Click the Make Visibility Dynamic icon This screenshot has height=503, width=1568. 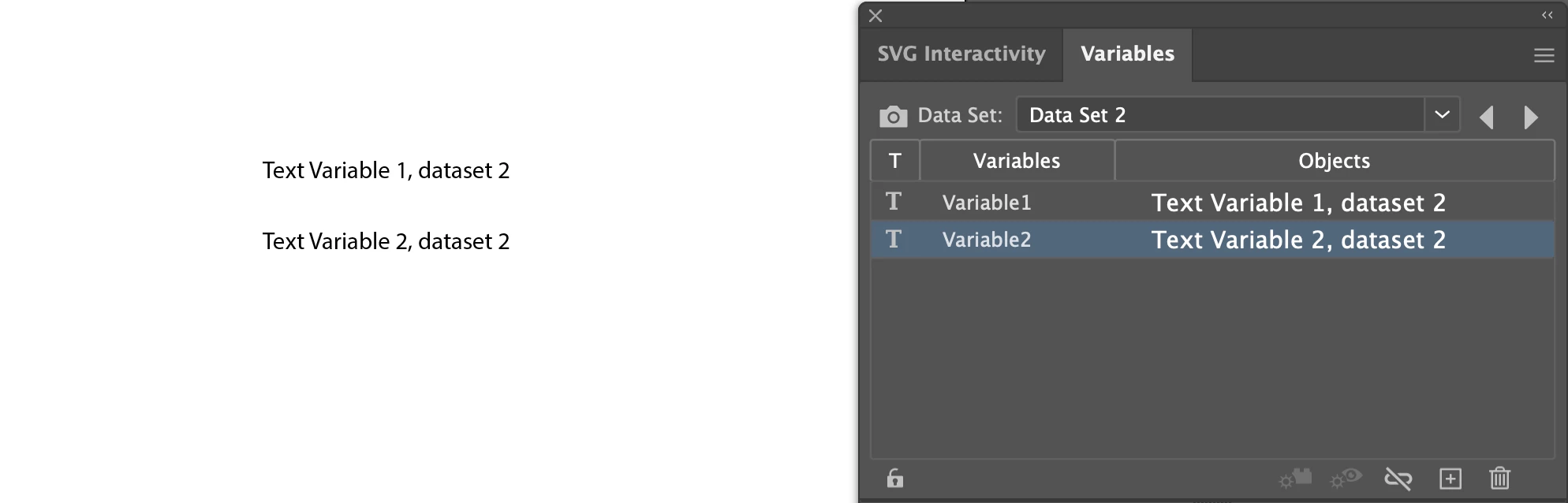coord(1346,478)
